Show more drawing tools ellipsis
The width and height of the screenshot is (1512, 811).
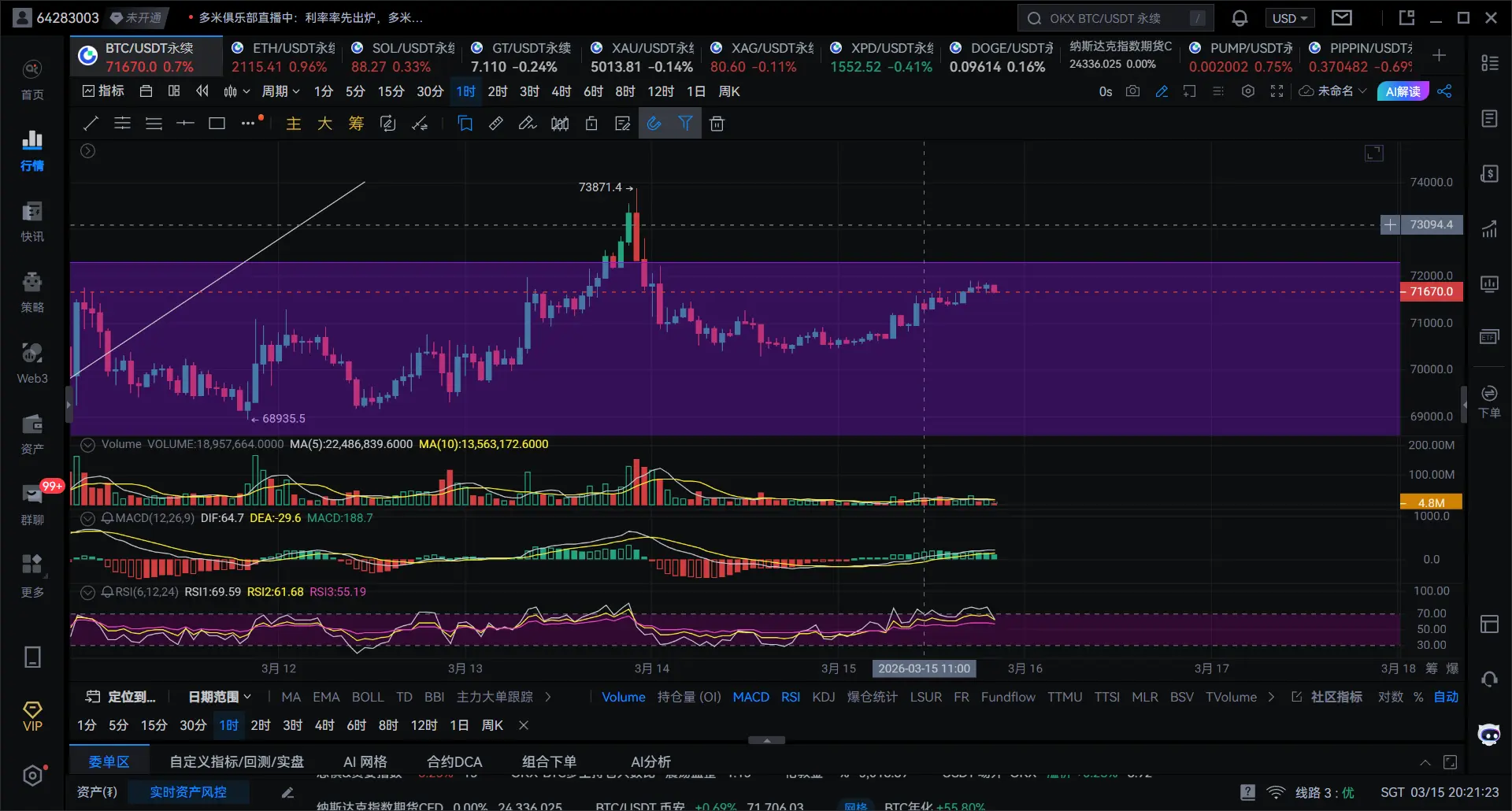248,124
